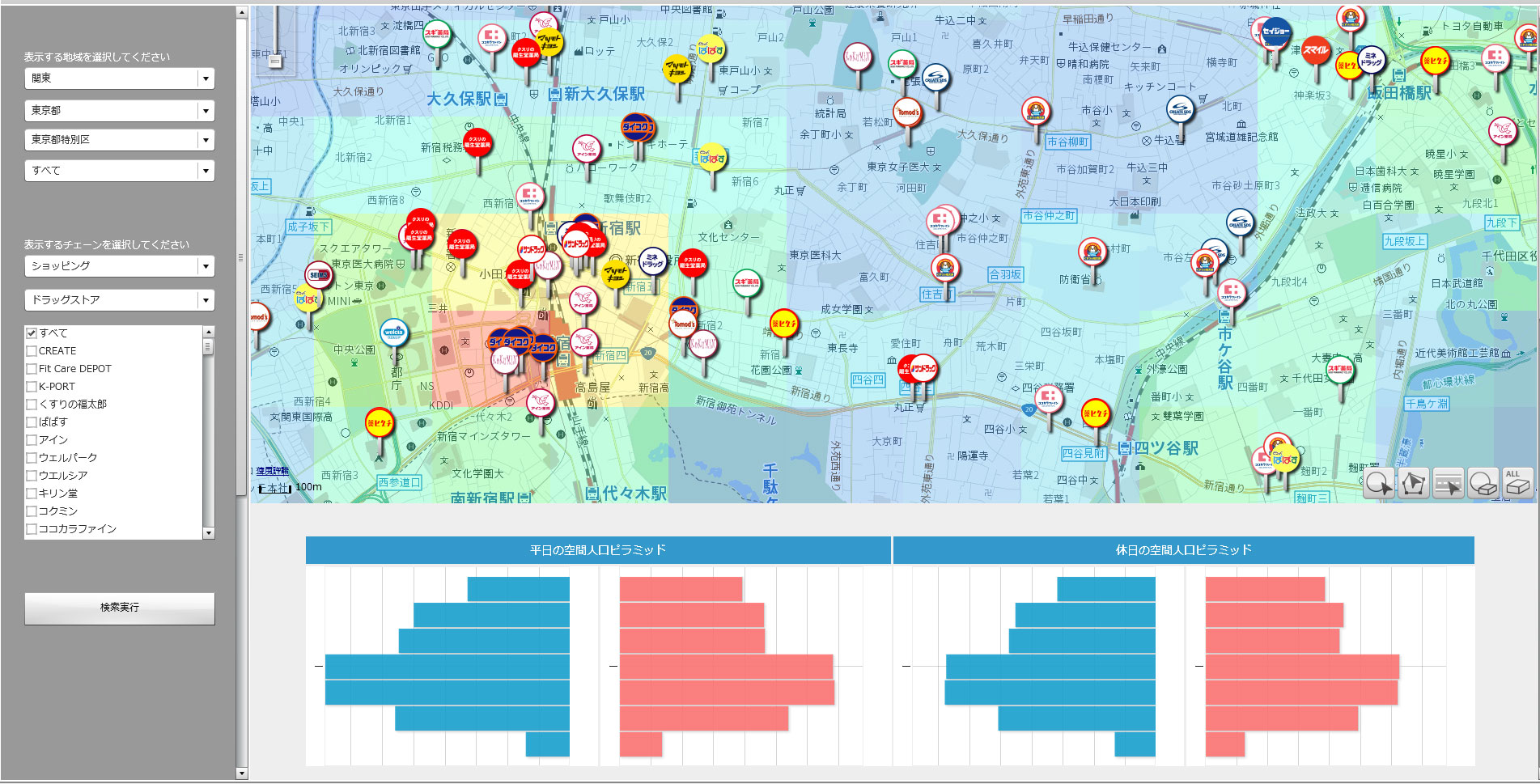
Task: Check the ぱぱす checkbox
Action: click(x=32, y=422)
